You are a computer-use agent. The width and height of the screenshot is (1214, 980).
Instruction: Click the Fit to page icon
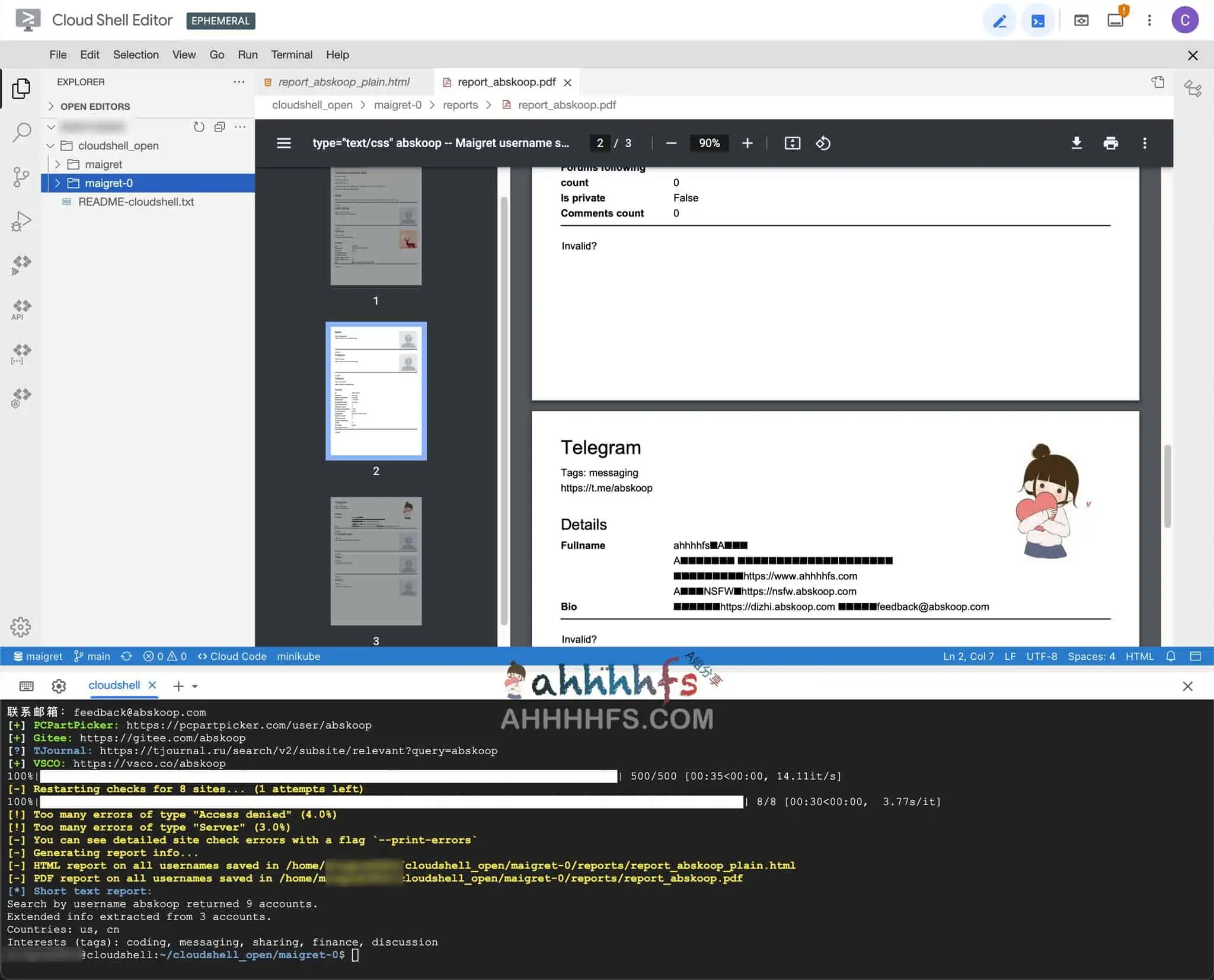click(x=792, y=143)
